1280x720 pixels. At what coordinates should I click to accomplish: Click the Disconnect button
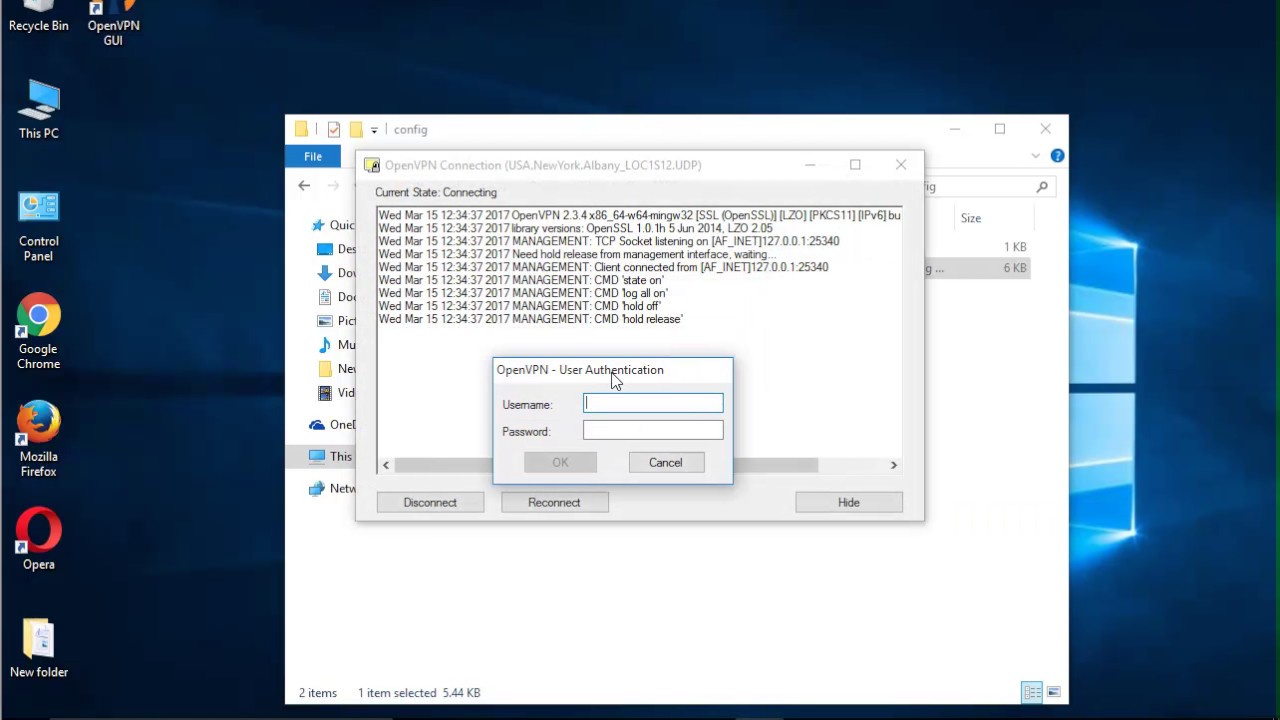point(430,502)
